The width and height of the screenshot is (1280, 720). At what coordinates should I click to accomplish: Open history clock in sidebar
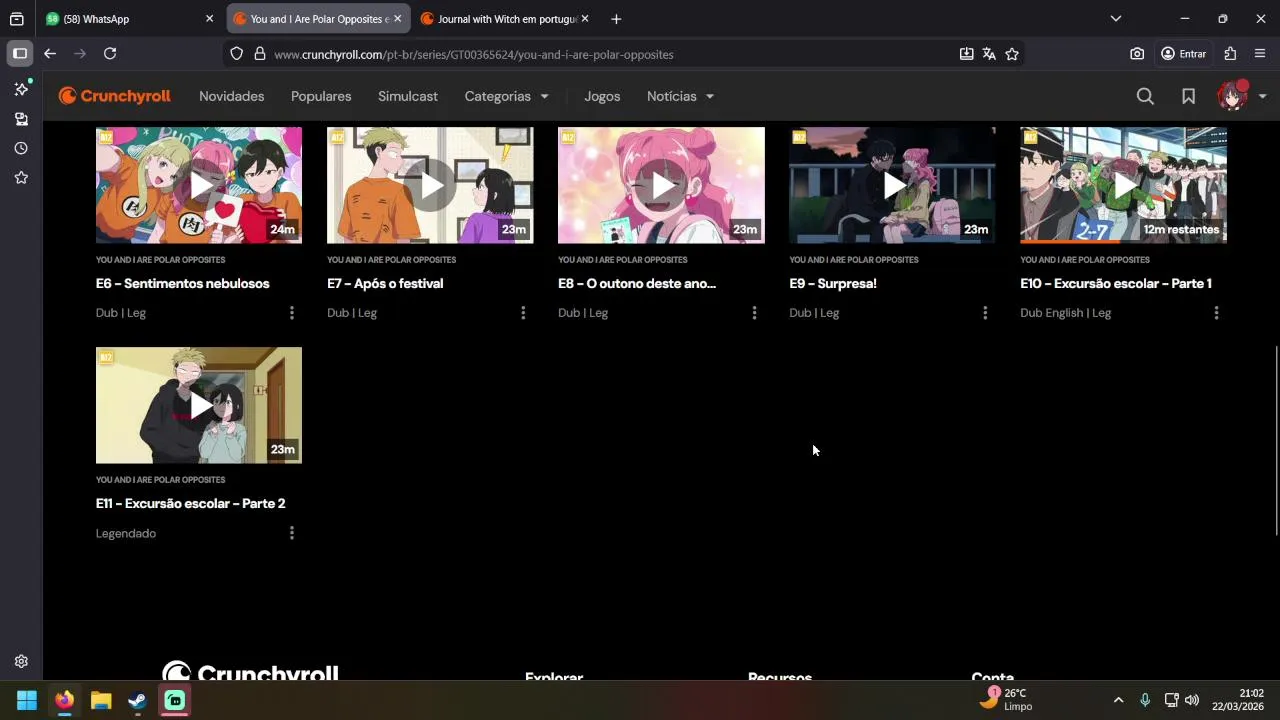(21, 148)
